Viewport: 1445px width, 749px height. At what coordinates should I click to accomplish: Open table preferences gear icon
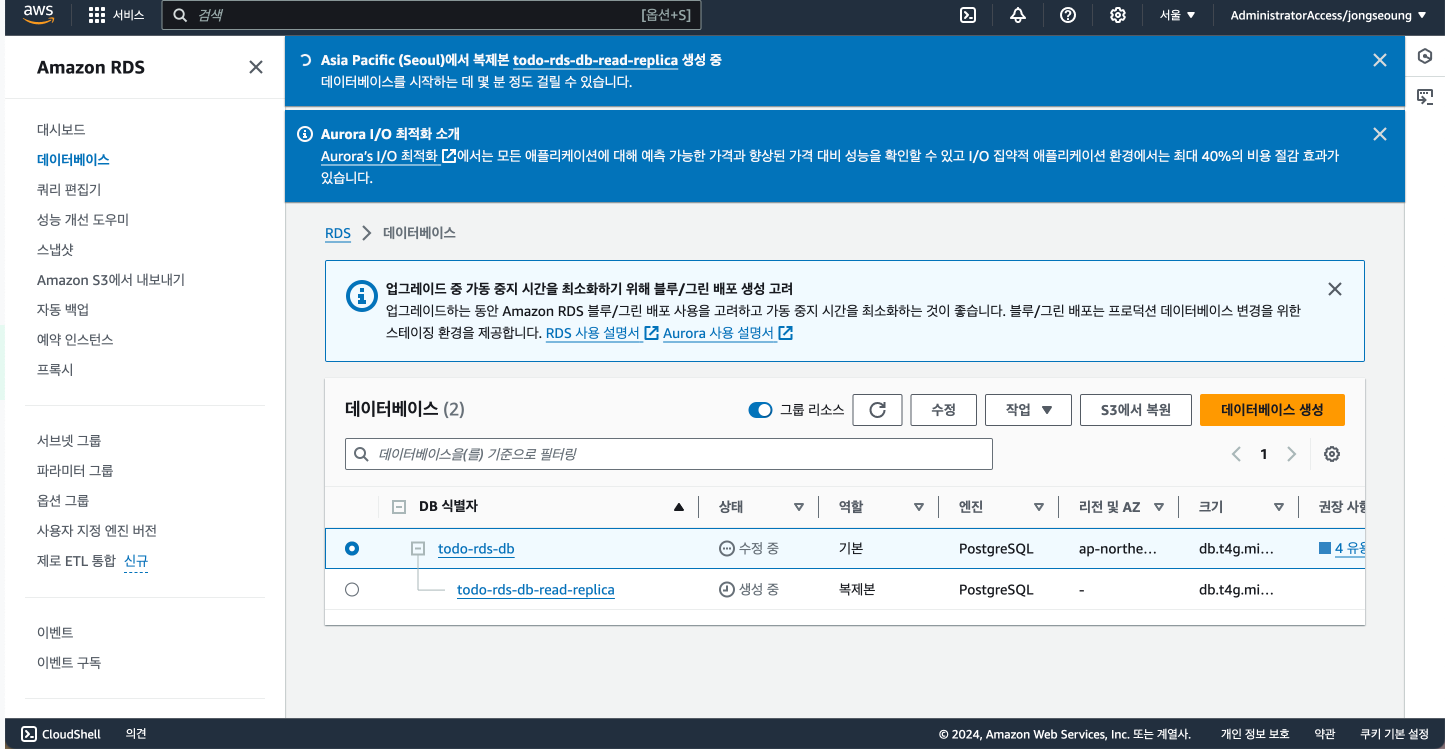click(1332, 454)
